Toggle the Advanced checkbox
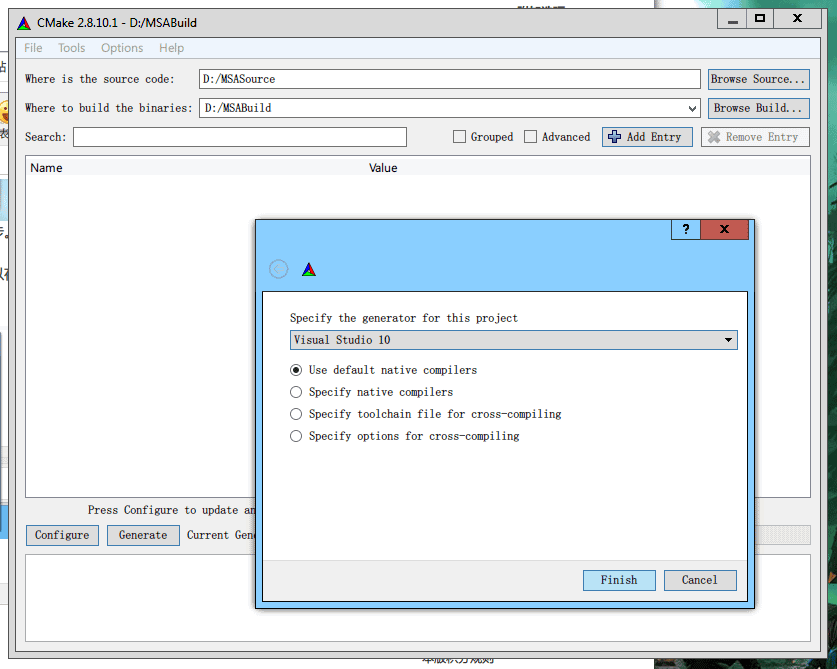This screenshot has width=837, height=669. (531, 137)
